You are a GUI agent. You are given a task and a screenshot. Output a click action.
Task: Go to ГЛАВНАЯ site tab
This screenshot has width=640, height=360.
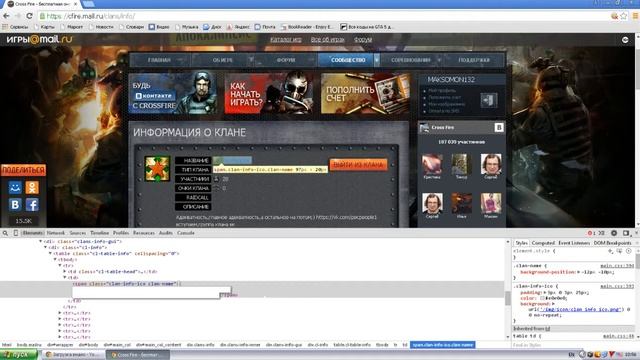click(159, 60)
